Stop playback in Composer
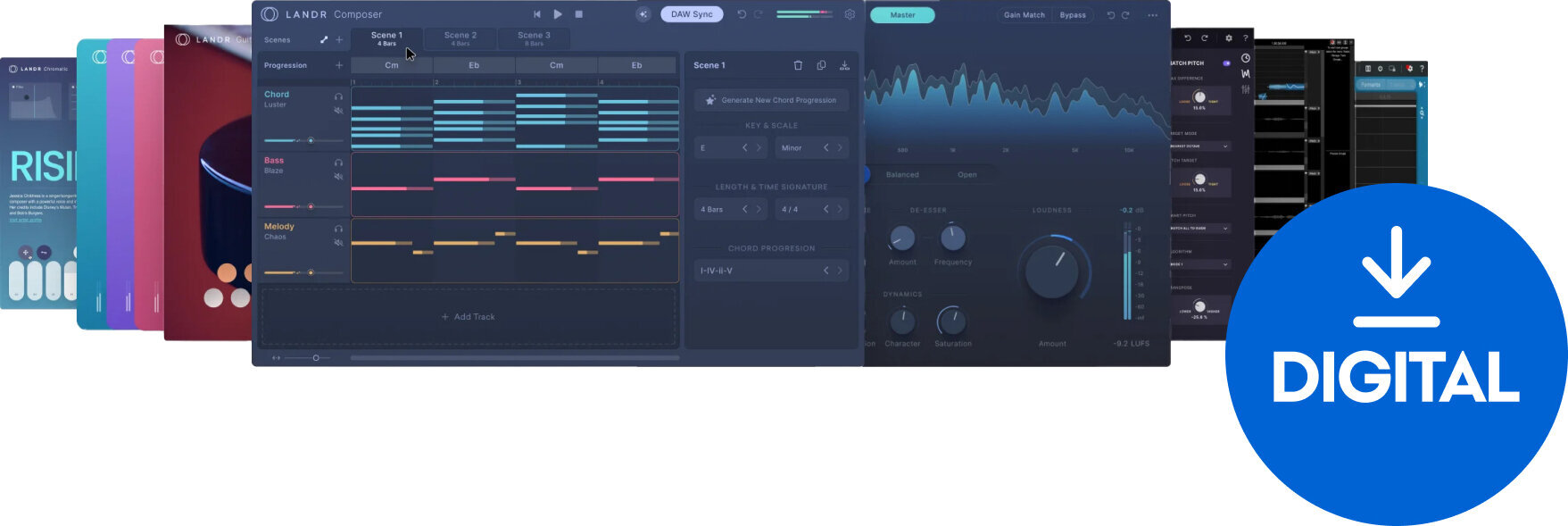Screen dimensions: 1568x526 pyautogui.click(x=578, y=14)
